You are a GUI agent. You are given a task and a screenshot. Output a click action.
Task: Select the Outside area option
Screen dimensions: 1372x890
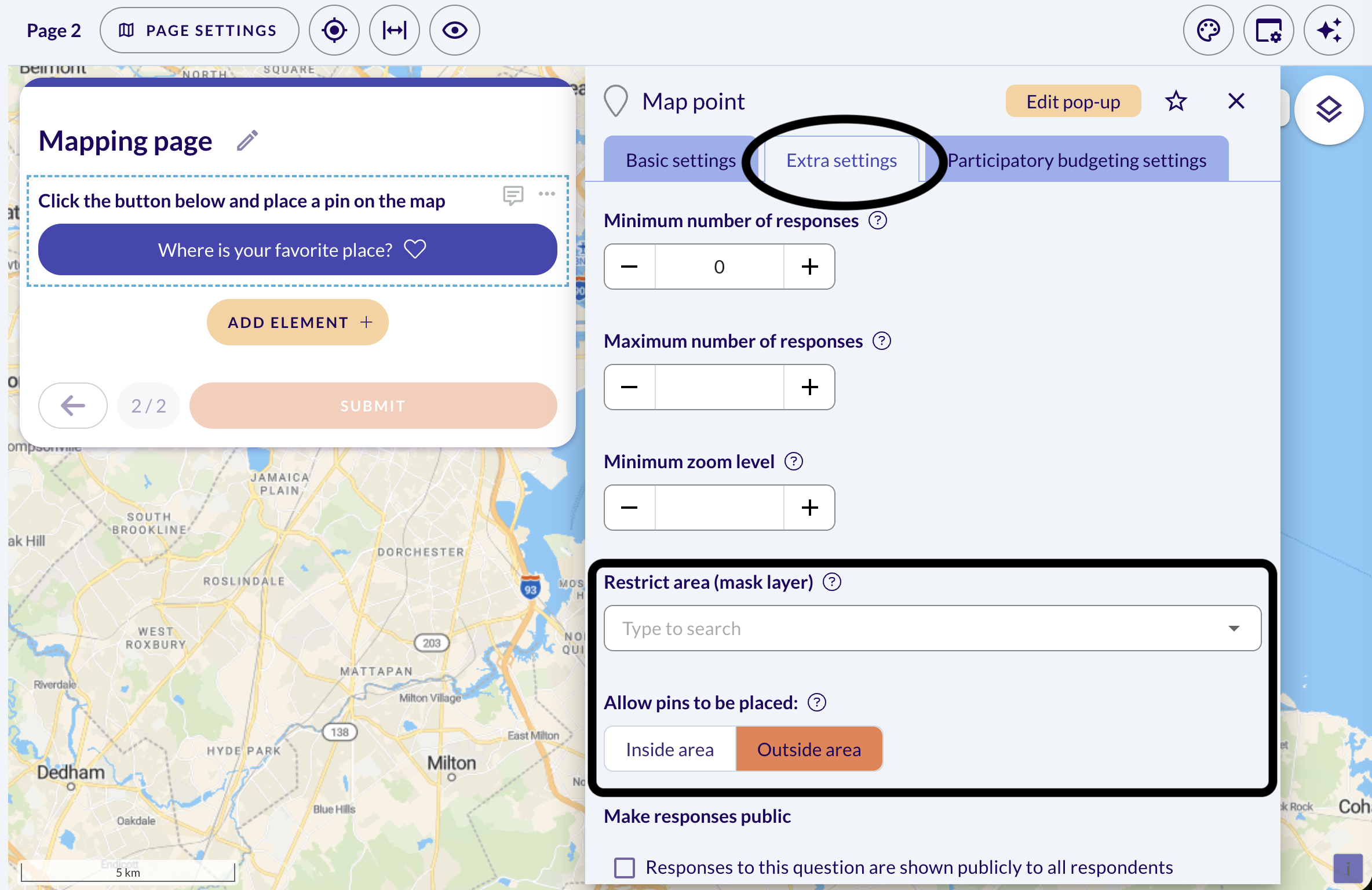pos(809,749)
